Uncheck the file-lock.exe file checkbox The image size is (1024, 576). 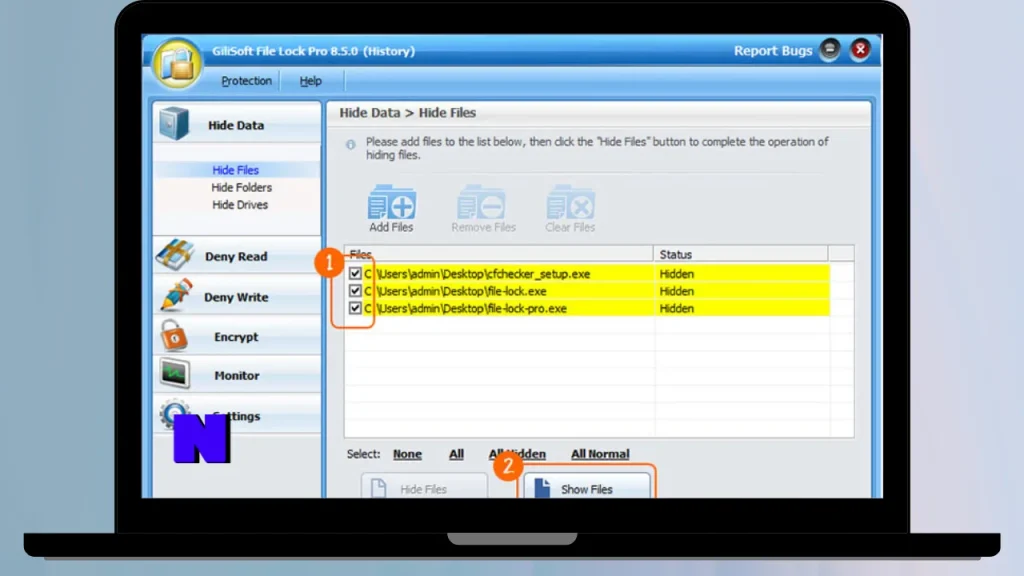pos(355,291)
